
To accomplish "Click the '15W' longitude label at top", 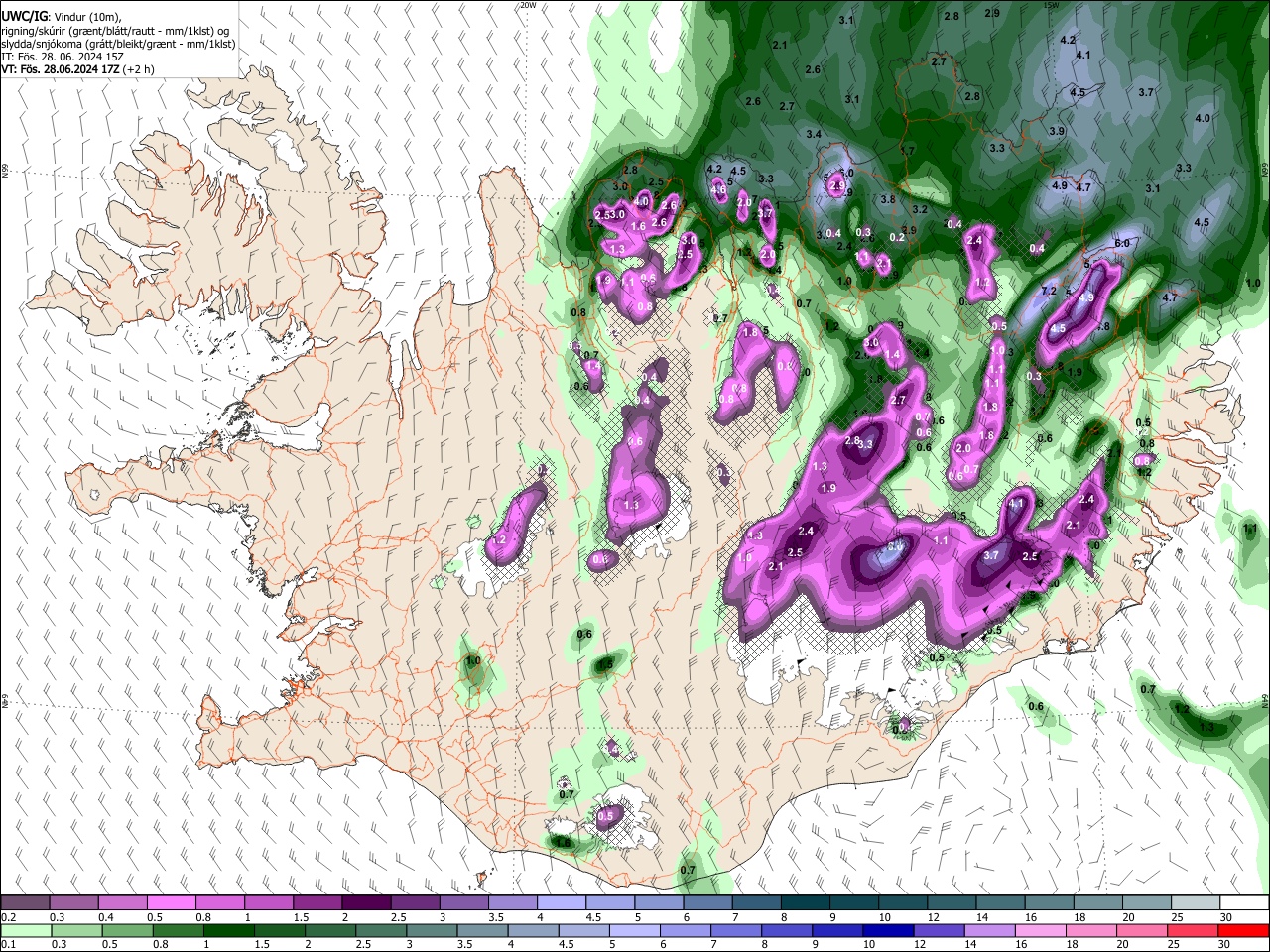I will [1053, 5].
